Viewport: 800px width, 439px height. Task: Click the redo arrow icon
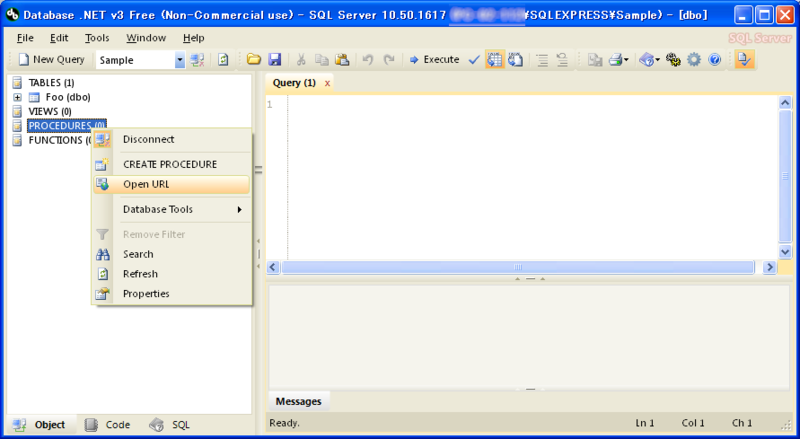389,60
